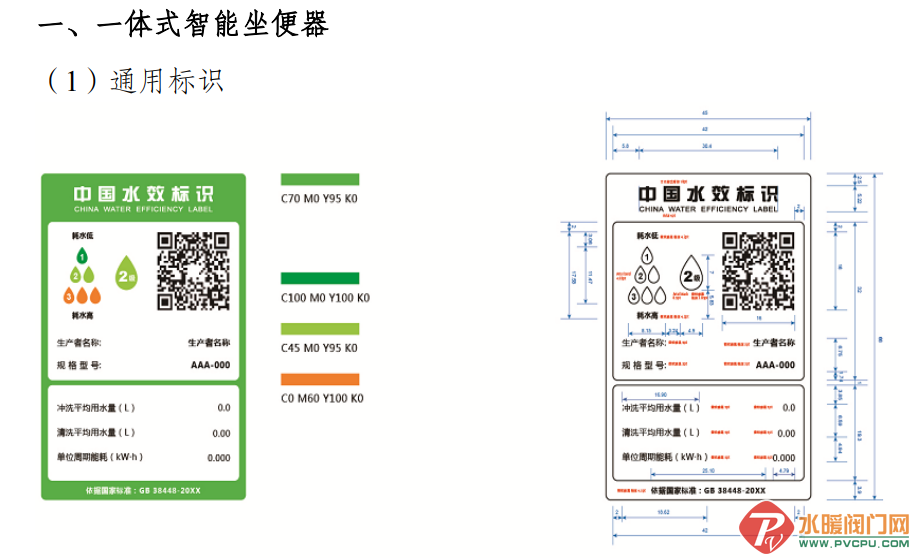The height and width of the screenshot is (558, 914).
Task: Select the C100 M0 Y100 K0 dark green swatch
Action: tap(320, 279)
